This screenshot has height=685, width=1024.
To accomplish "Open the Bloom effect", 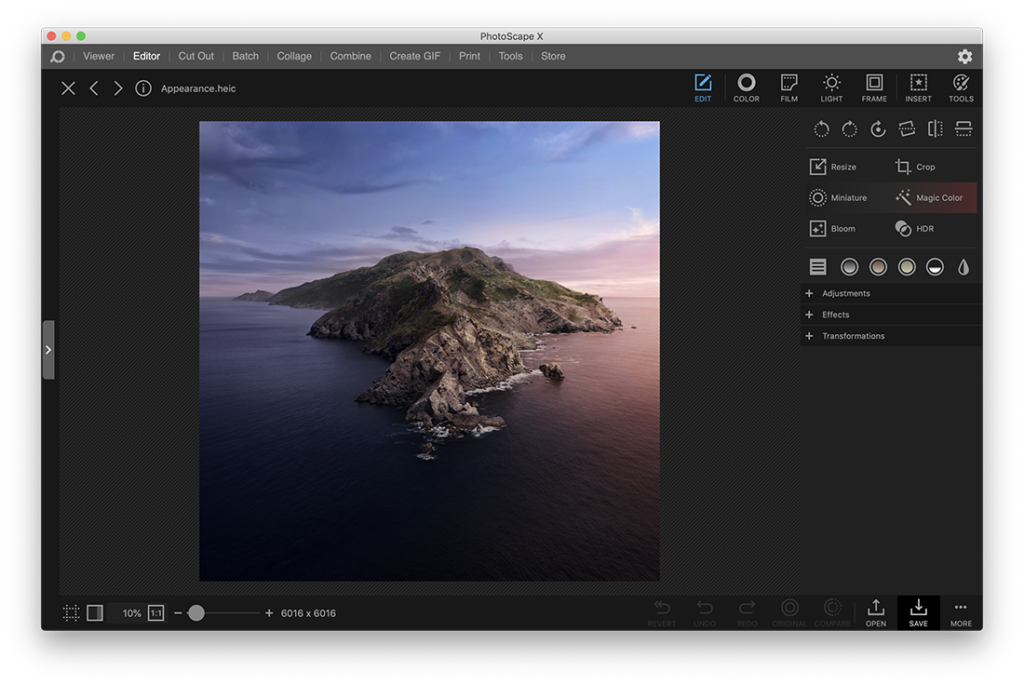I will (x=832, y=229).
